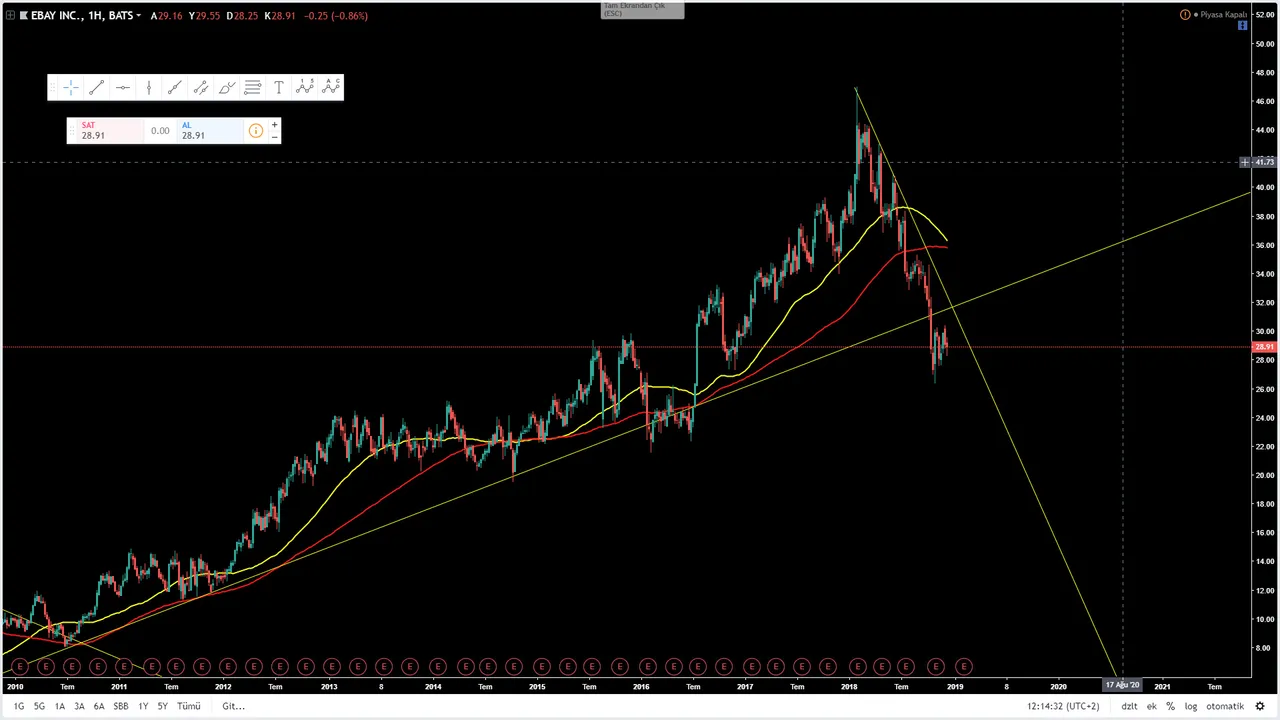
Task: Toggle the dzlt adjustment option
Action: point(1129,706)
